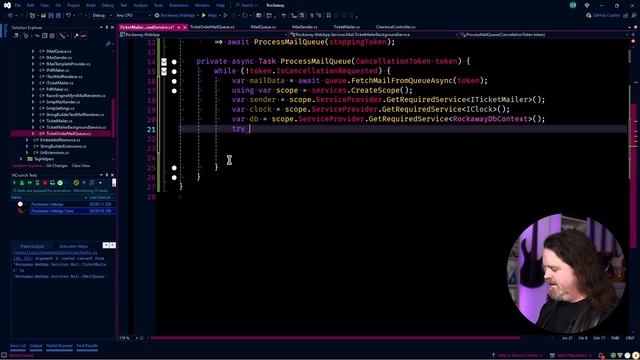
Task: Click the feedback icon next to the account avatar
Action: click(x=587, y=5)
